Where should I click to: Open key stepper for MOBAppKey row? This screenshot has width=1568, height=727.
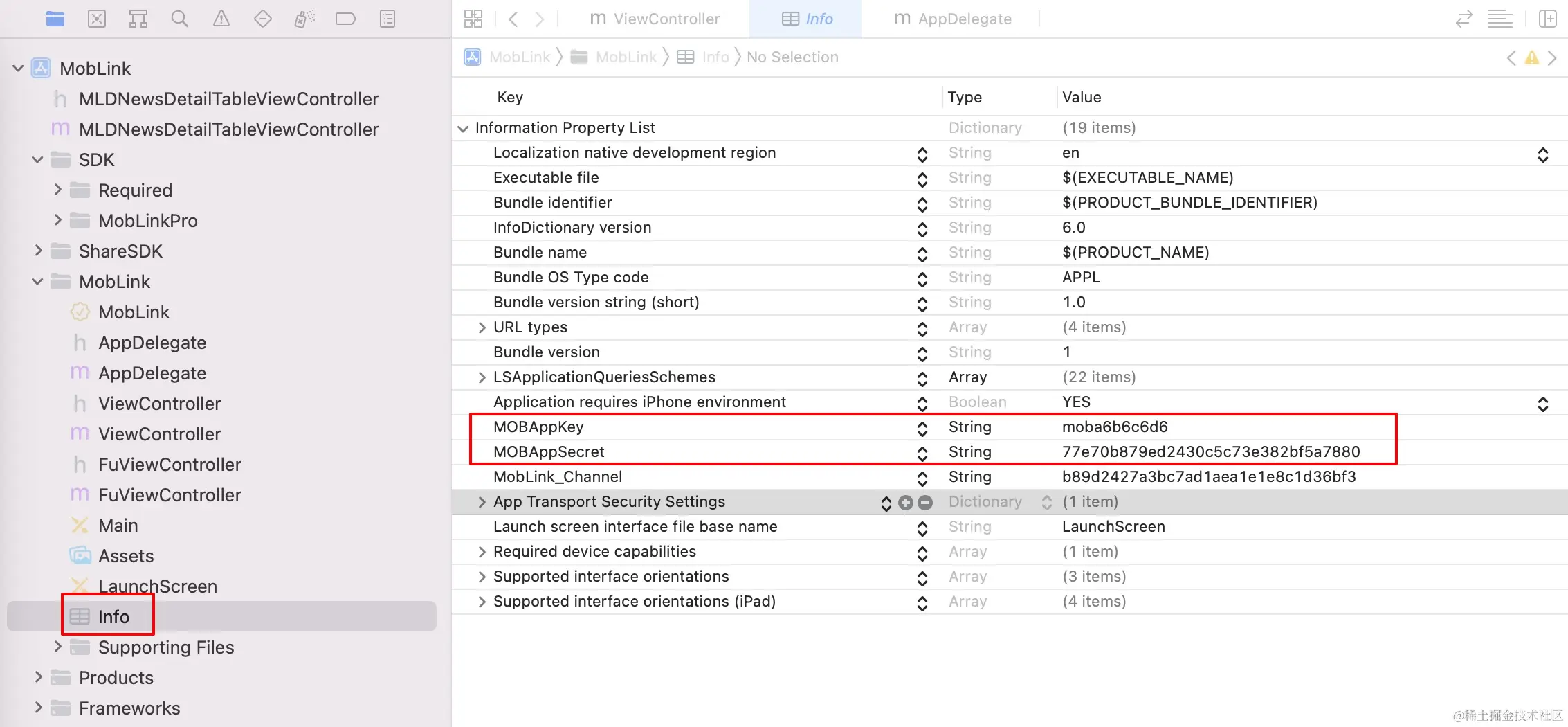point(922,429)
